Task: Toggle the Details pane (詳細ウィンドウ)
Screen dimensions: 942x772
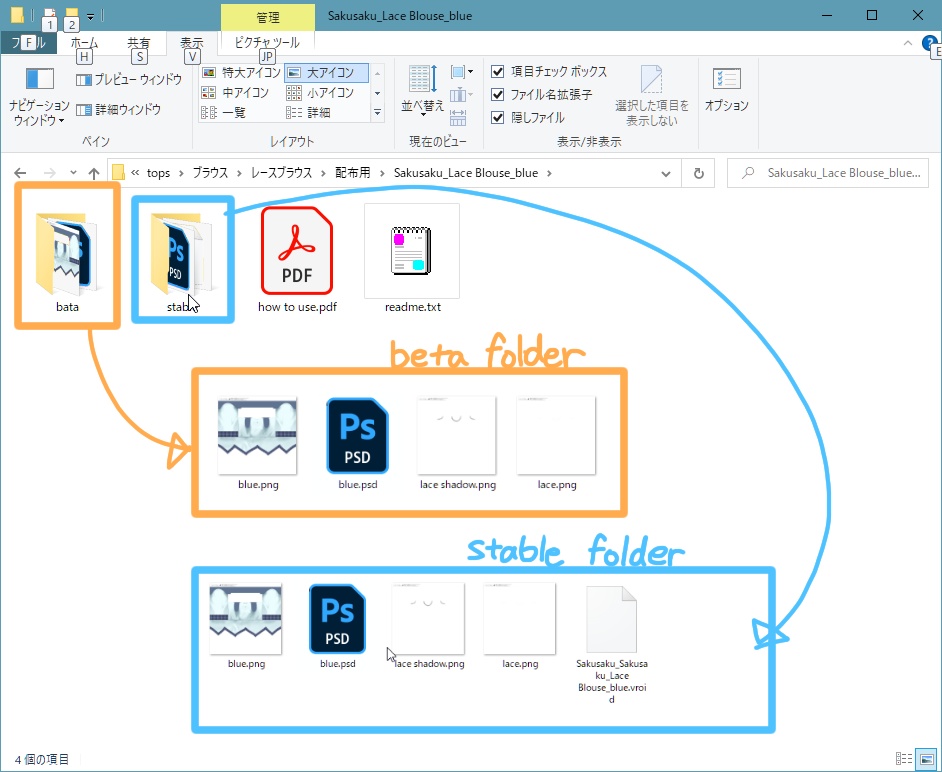Action: click(119, 109)
